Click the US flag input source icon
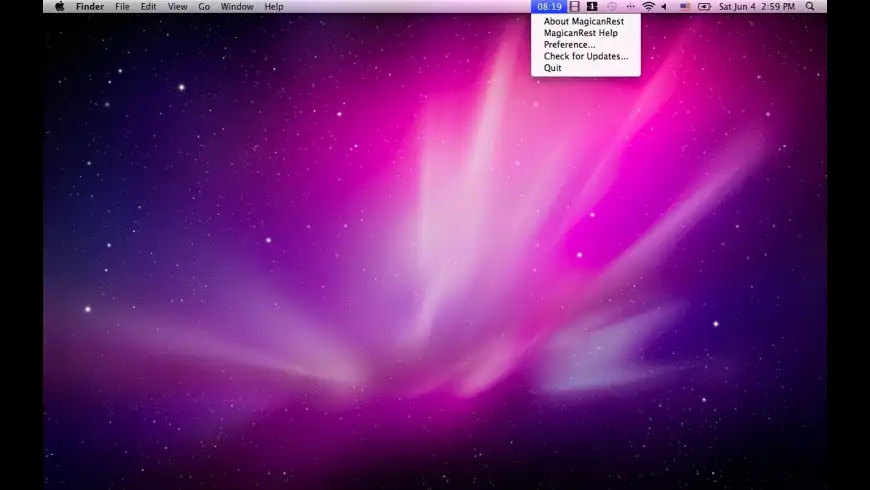Viewport: 870px width, 490px height. click(685, 6)
